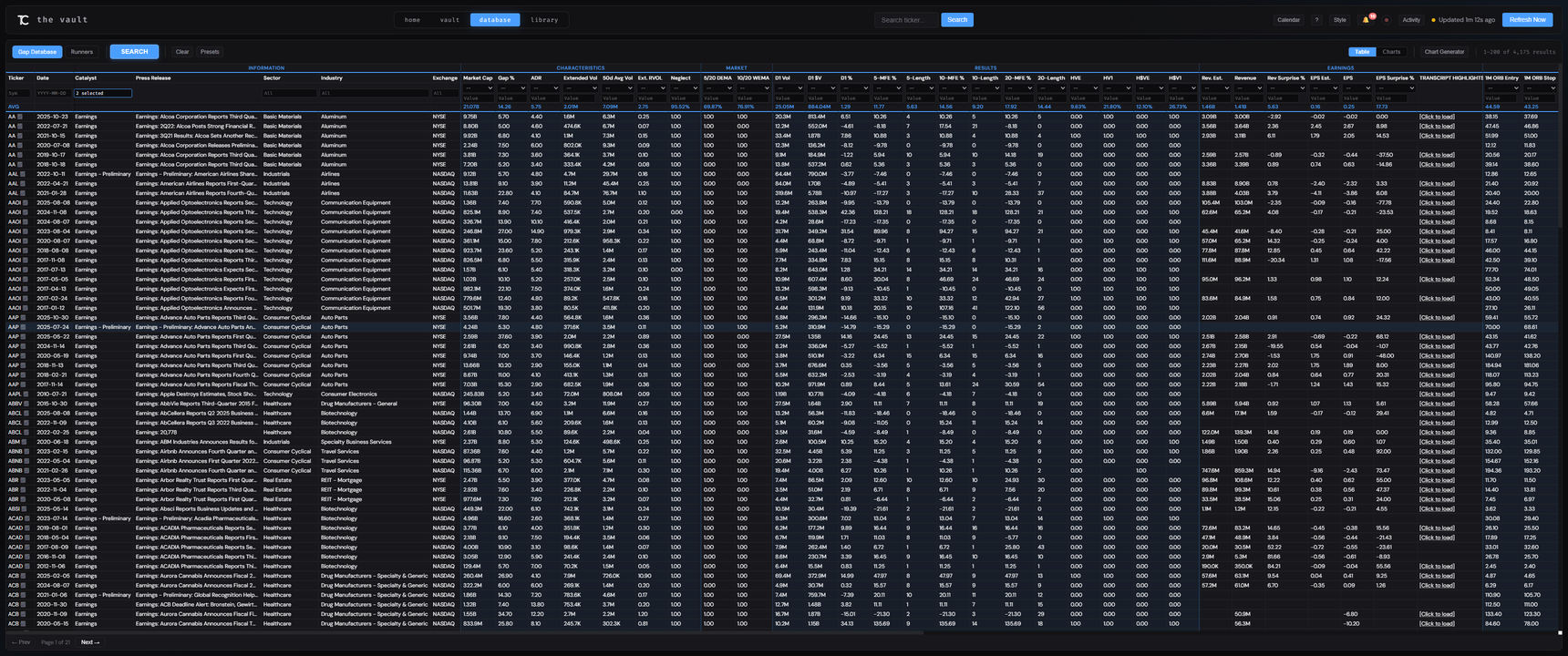Open the Extended Vol operator dropdown
Screen dimensions: 1568x656
pos(580,88)
